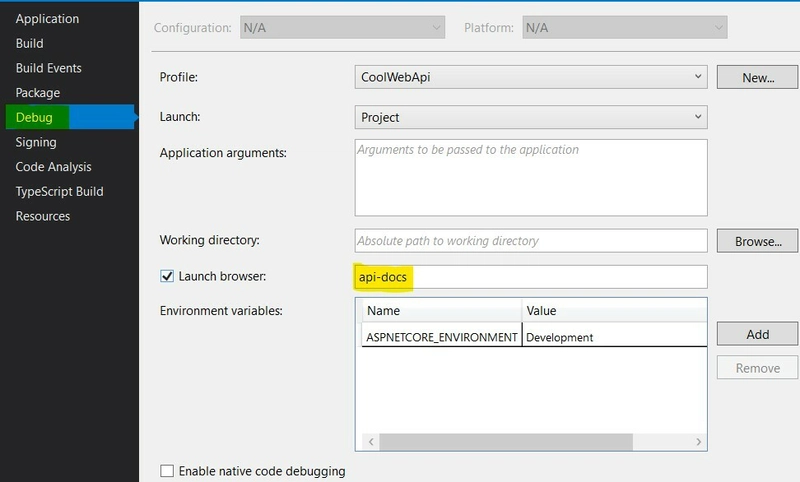
Task: Click the api-docs launch URL field
Action: click(x=531, y=276)
